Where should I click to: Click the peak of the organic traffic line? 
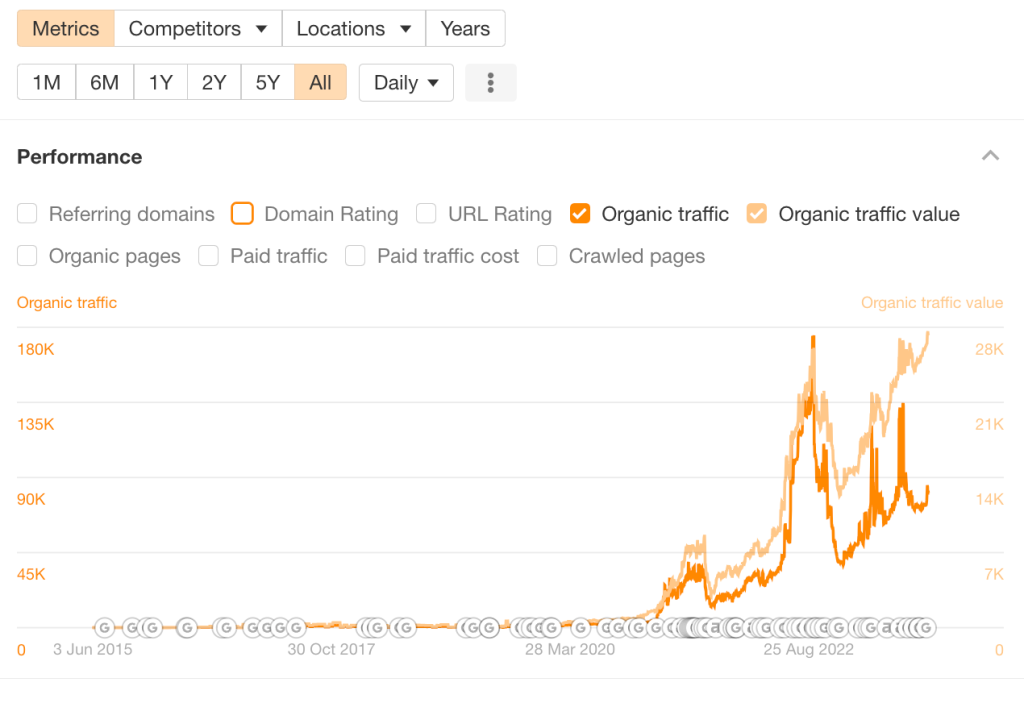(813, 340)
